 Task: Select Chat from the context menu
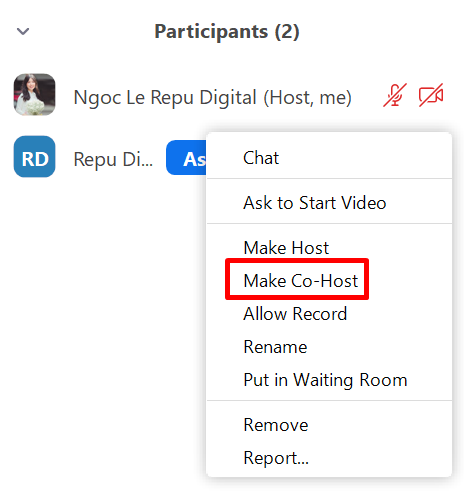(x=329, y=158)
